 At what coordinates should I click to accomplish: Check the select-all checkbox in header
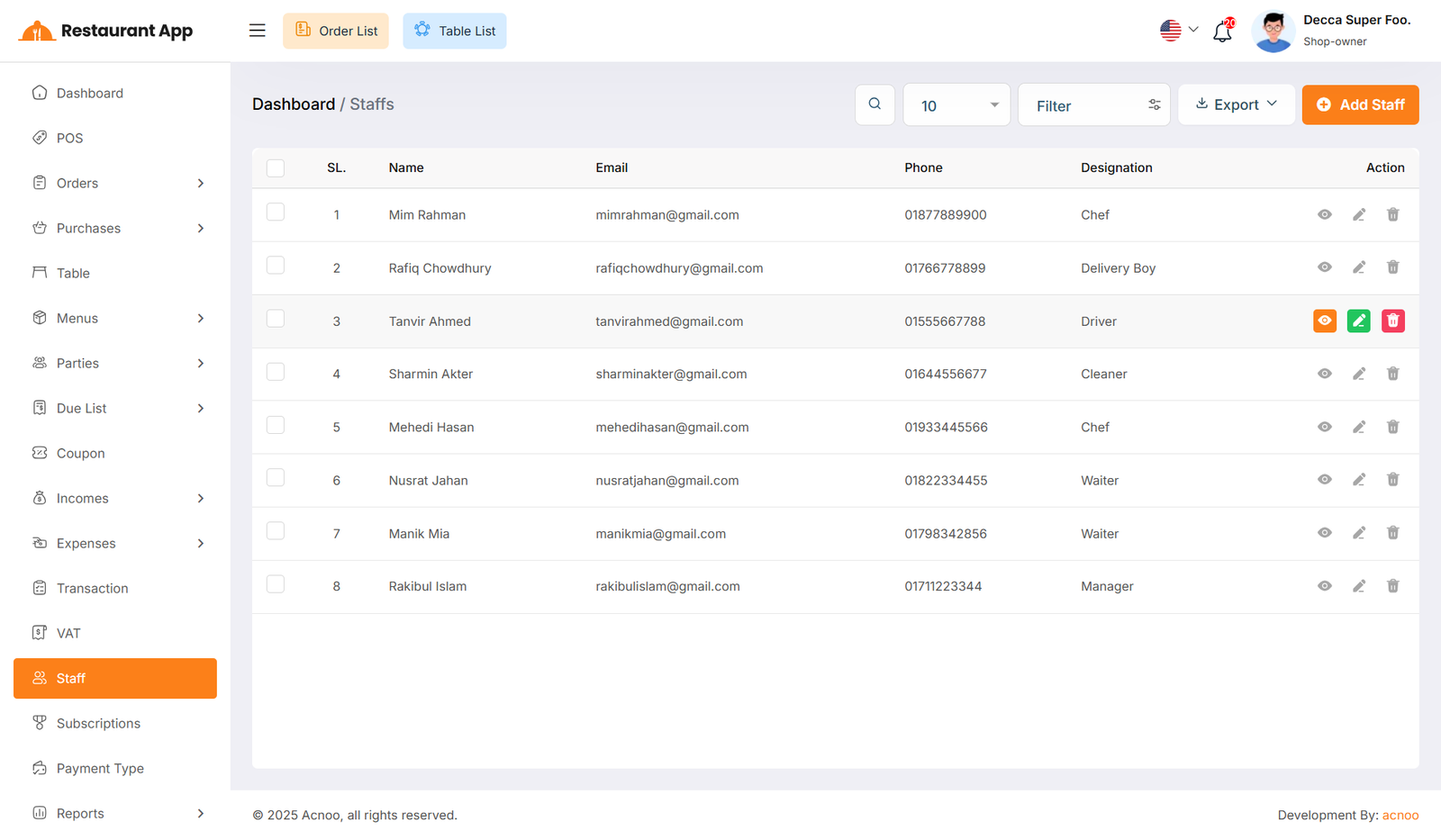pyautogui.click(x=276, y=168)
